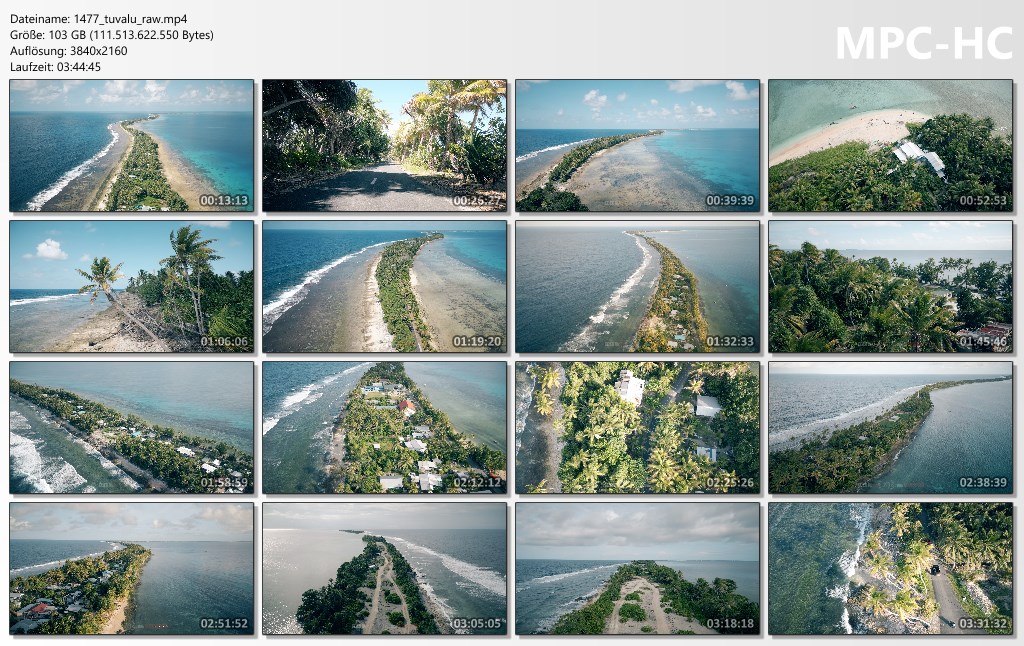This screenshot has width=1024, height=646.
Task: Choose the thumbnail stamped 01:19:20
Action: (385, 287)
